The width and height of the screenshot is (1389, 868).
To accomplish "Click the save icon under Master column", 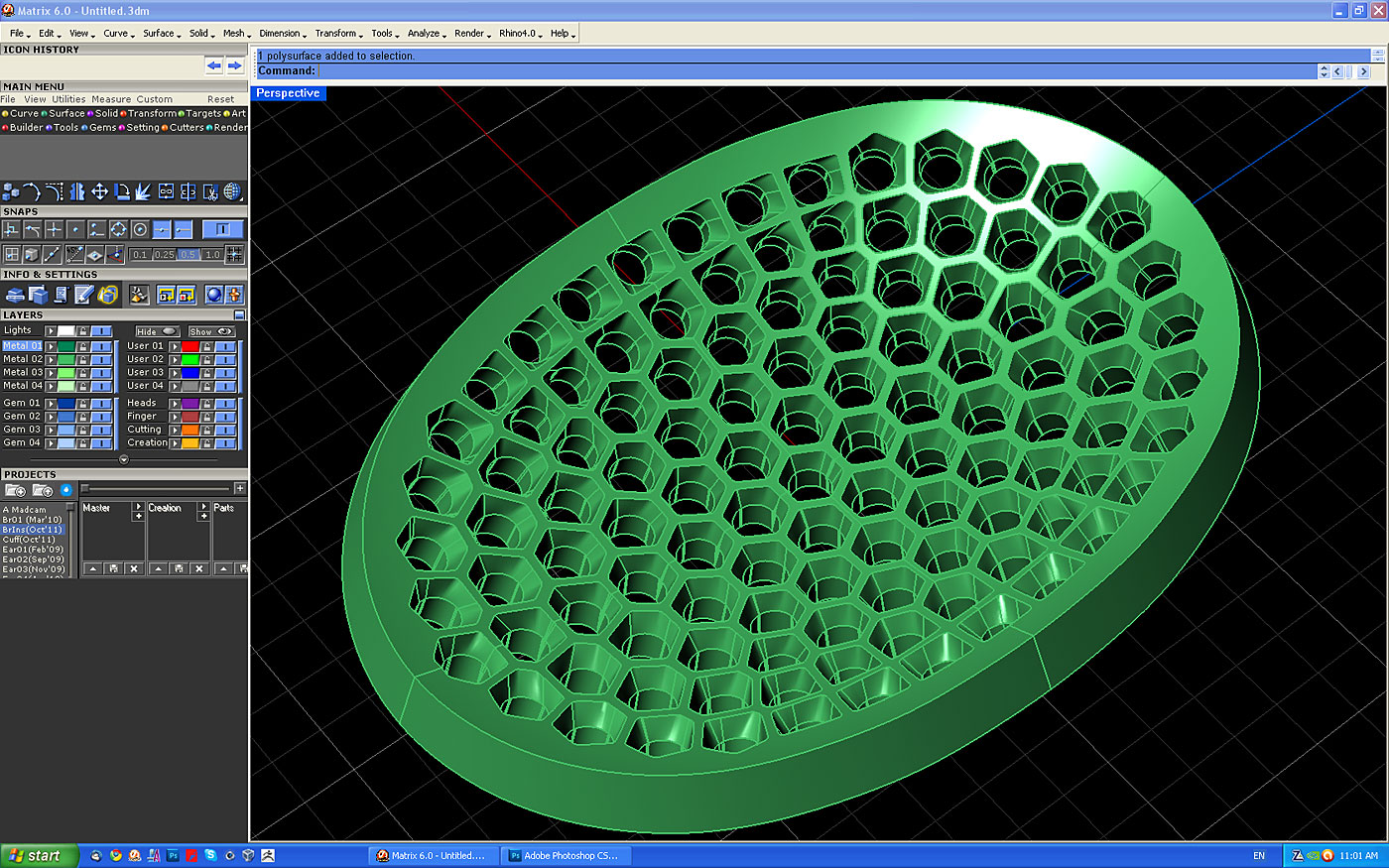I will 113,568.
